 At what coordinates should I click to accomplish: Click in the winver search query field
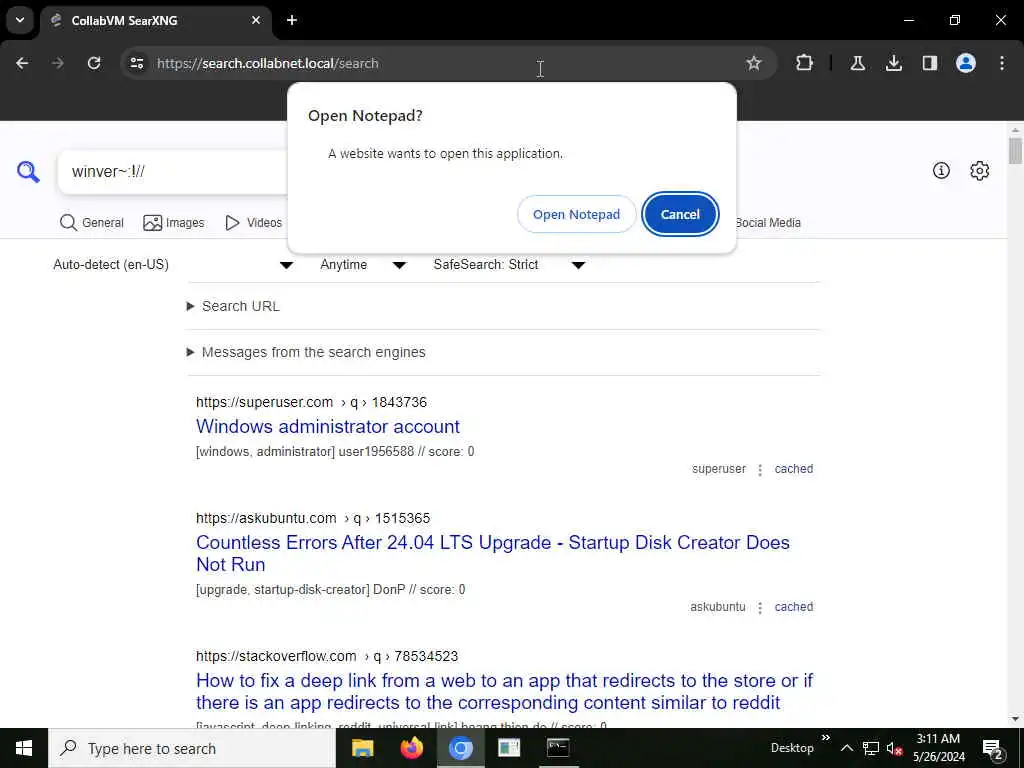click(173, 172)
